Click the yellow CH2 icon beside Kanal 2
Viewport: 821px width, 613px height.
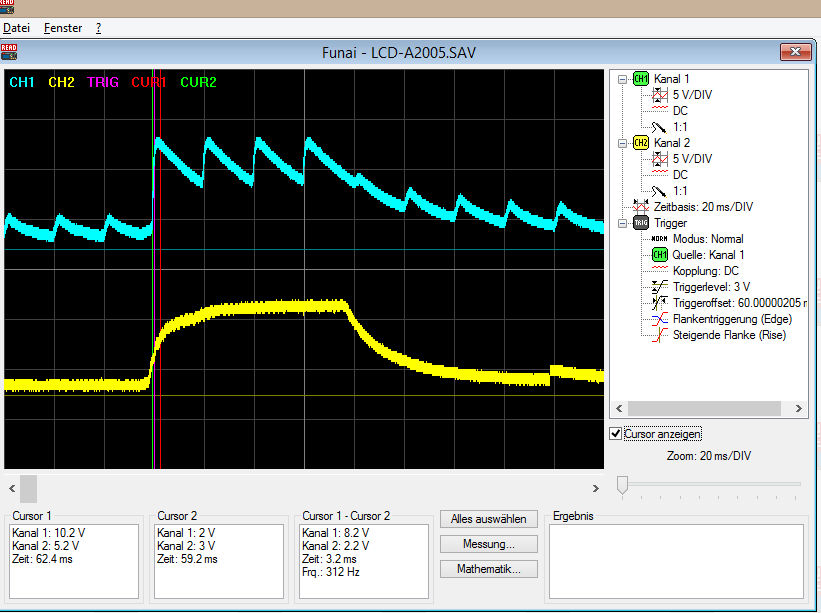tap(641, 143)
